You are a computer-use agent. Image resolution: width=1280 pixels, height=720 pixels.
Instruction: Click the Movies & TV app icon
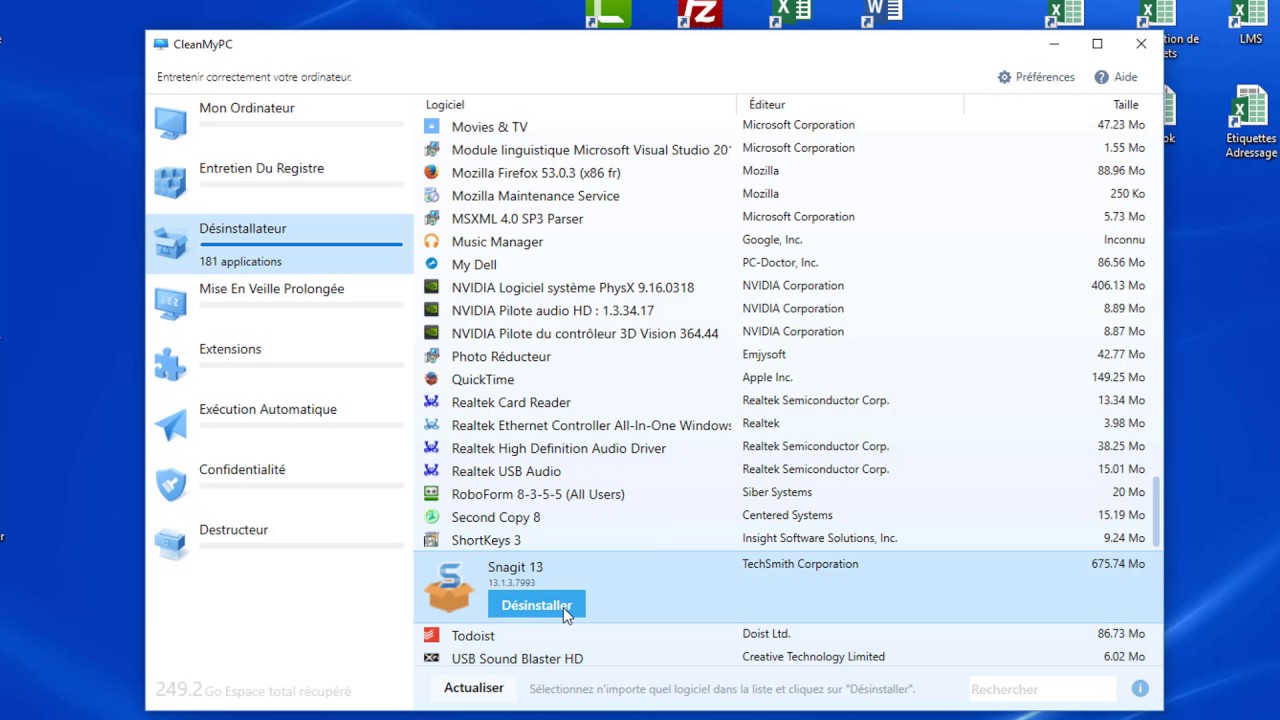pos(431,126)
